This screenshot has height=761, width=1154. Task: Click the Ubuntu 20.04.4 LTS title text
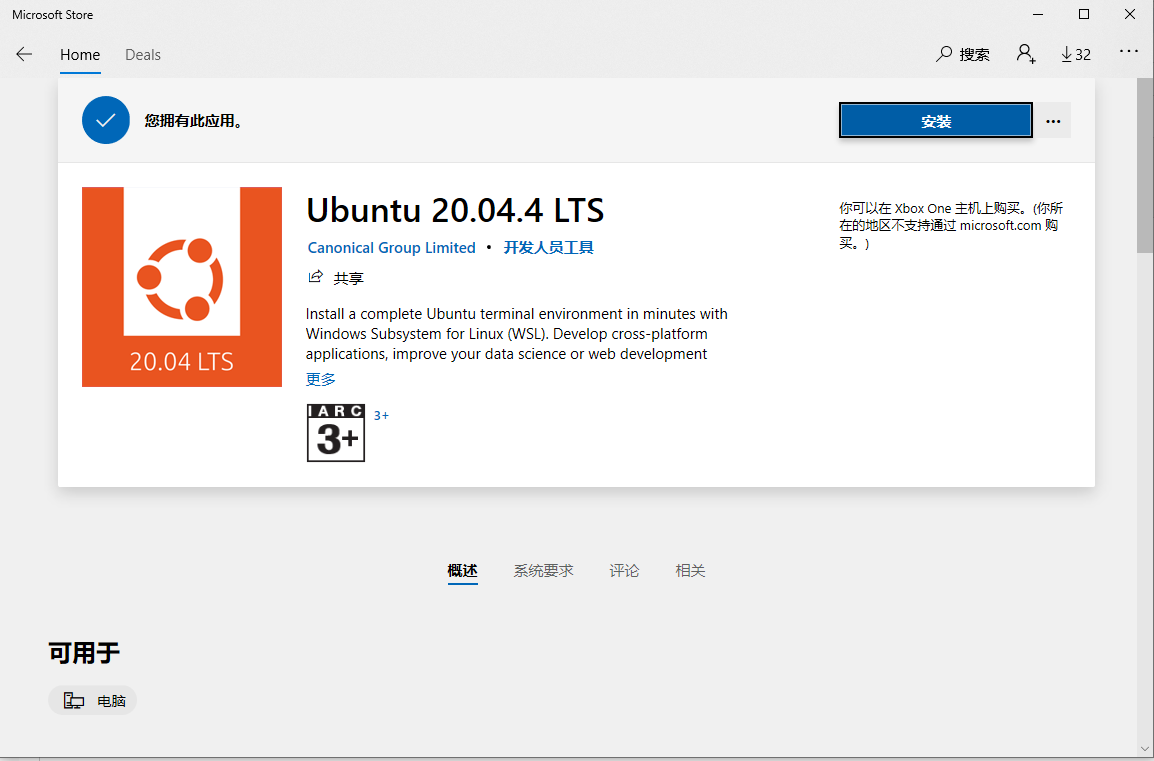click(x=455, y=210)
